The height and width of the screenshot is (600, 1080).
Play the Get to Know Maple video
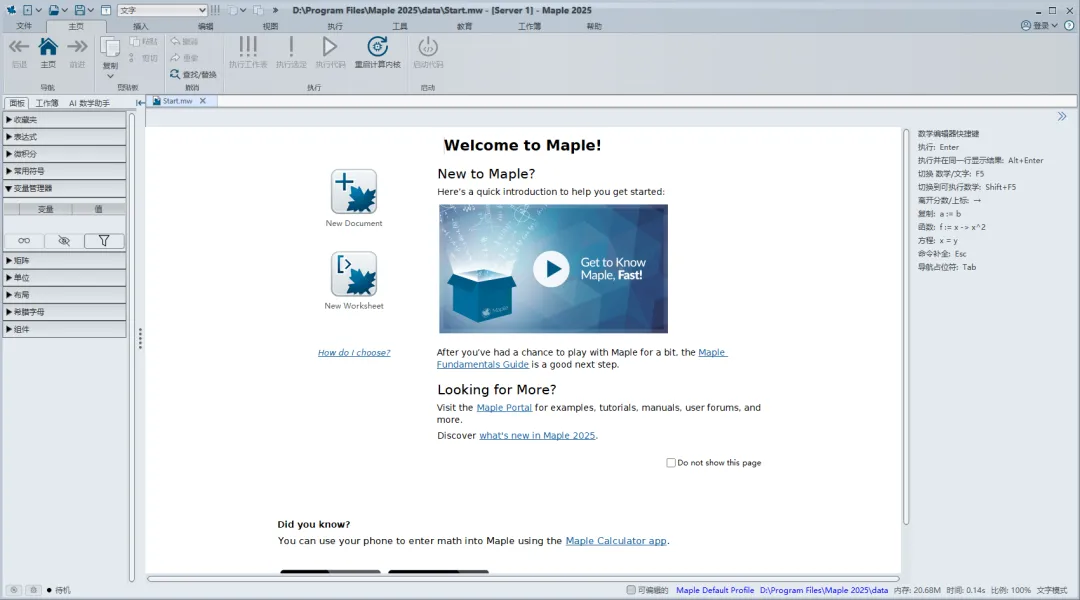551,269
